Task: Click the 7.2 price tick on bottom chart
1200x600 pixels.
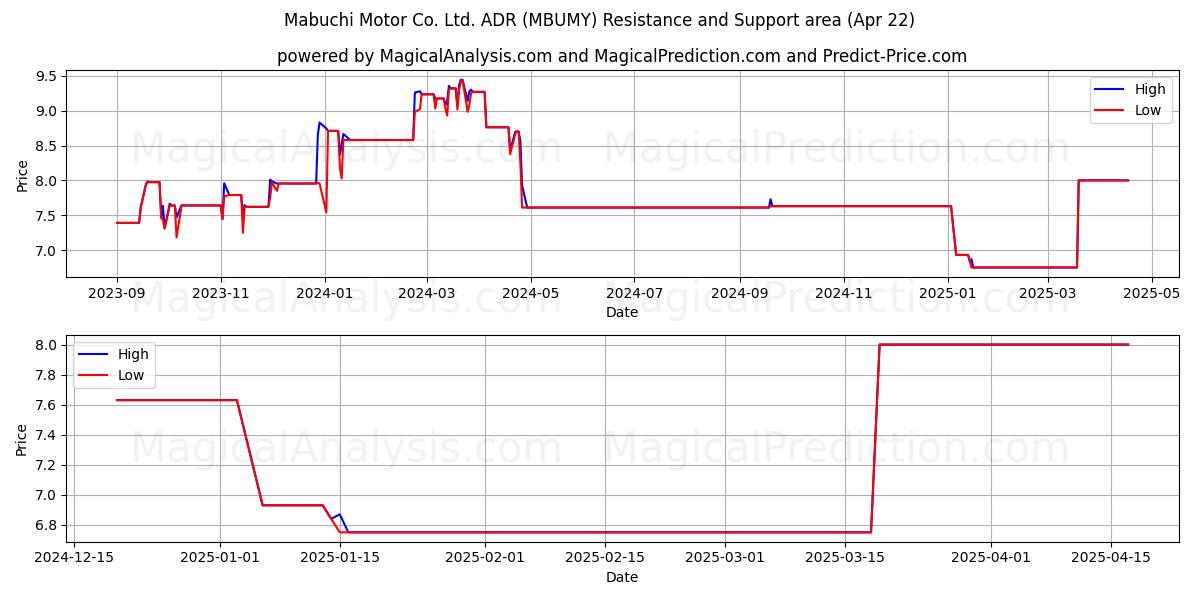Action: coord(48,466)
